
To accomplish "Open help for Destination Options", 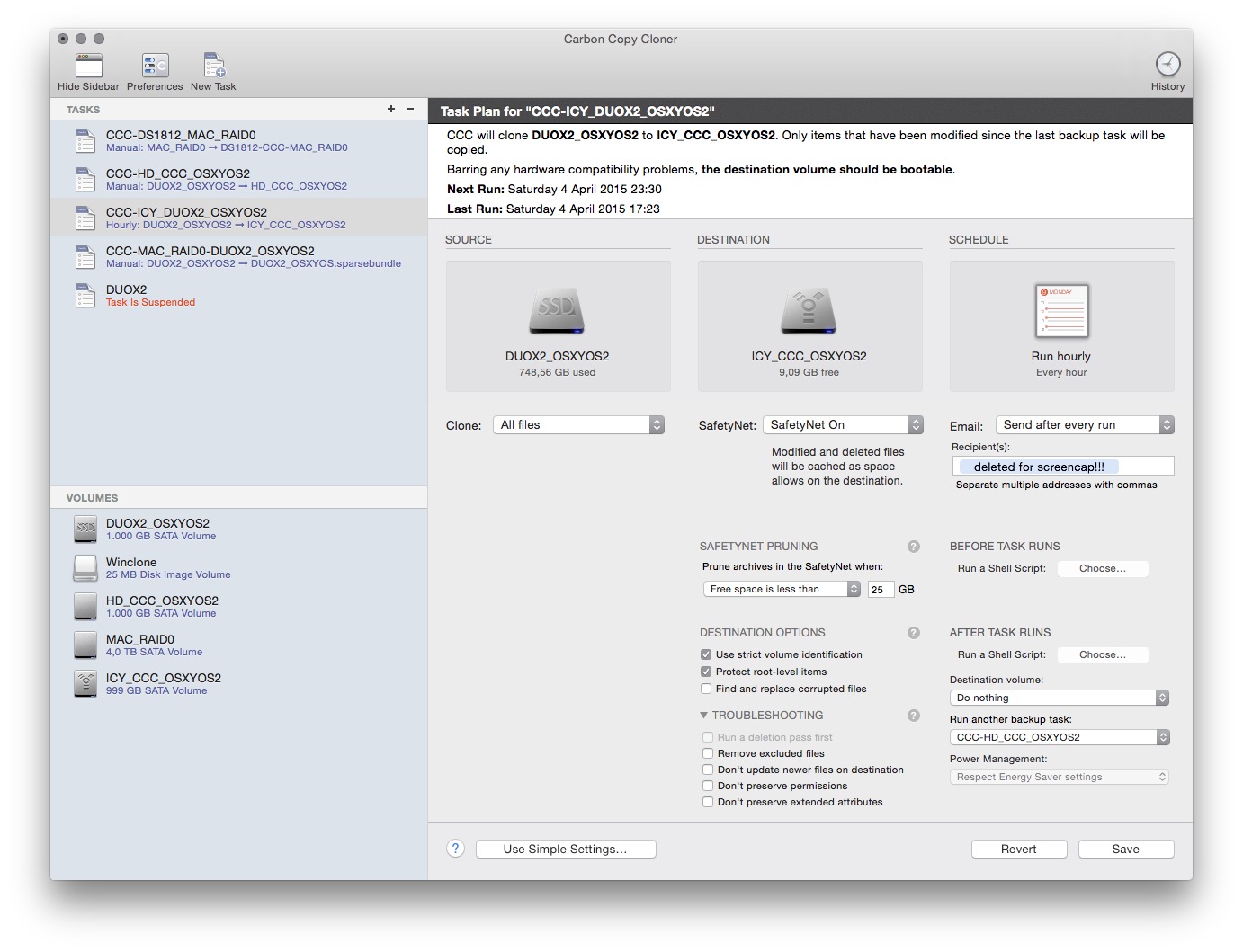I will click(x=914, y=633).
